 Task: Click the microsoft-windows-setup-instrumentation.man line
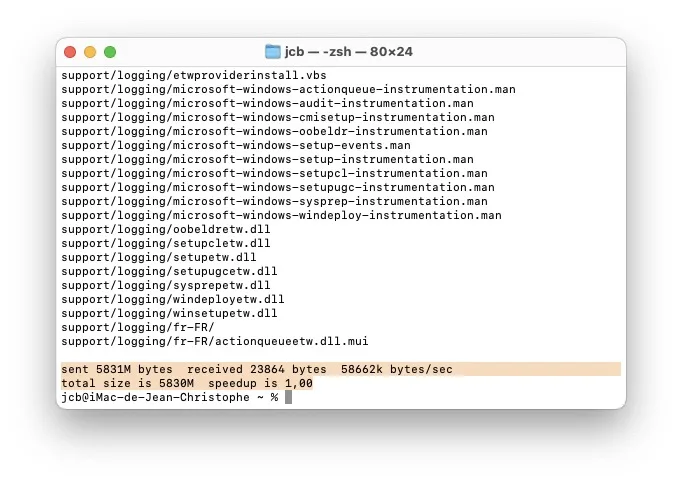point(267,159)
